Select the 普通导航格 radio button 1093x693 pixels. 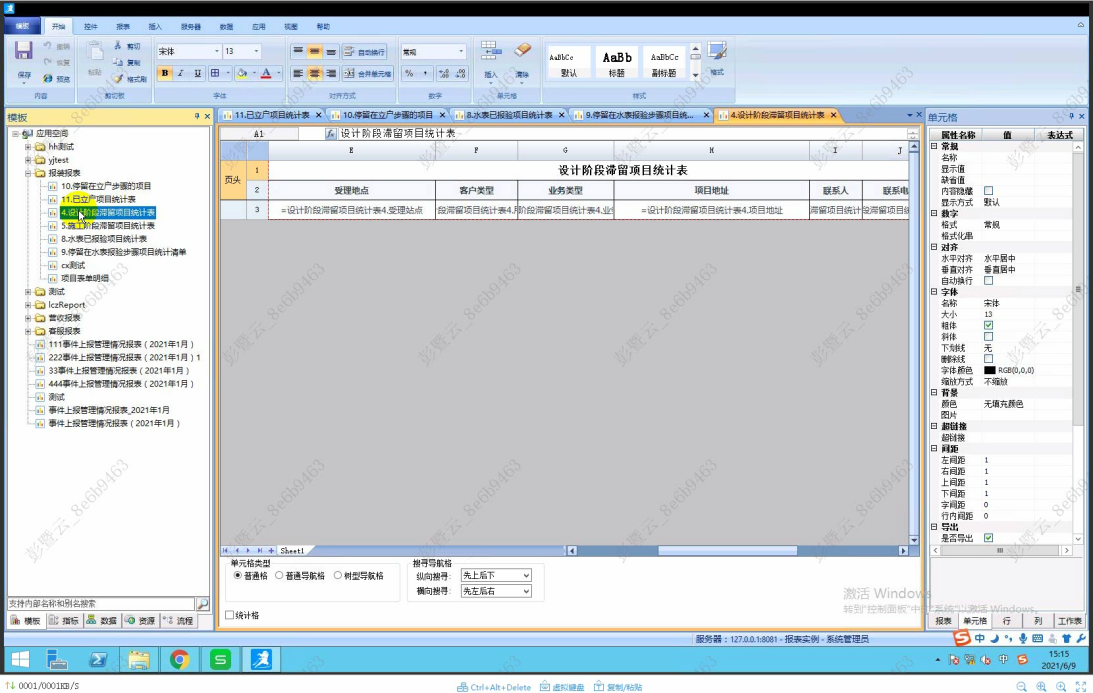(279, 576)
